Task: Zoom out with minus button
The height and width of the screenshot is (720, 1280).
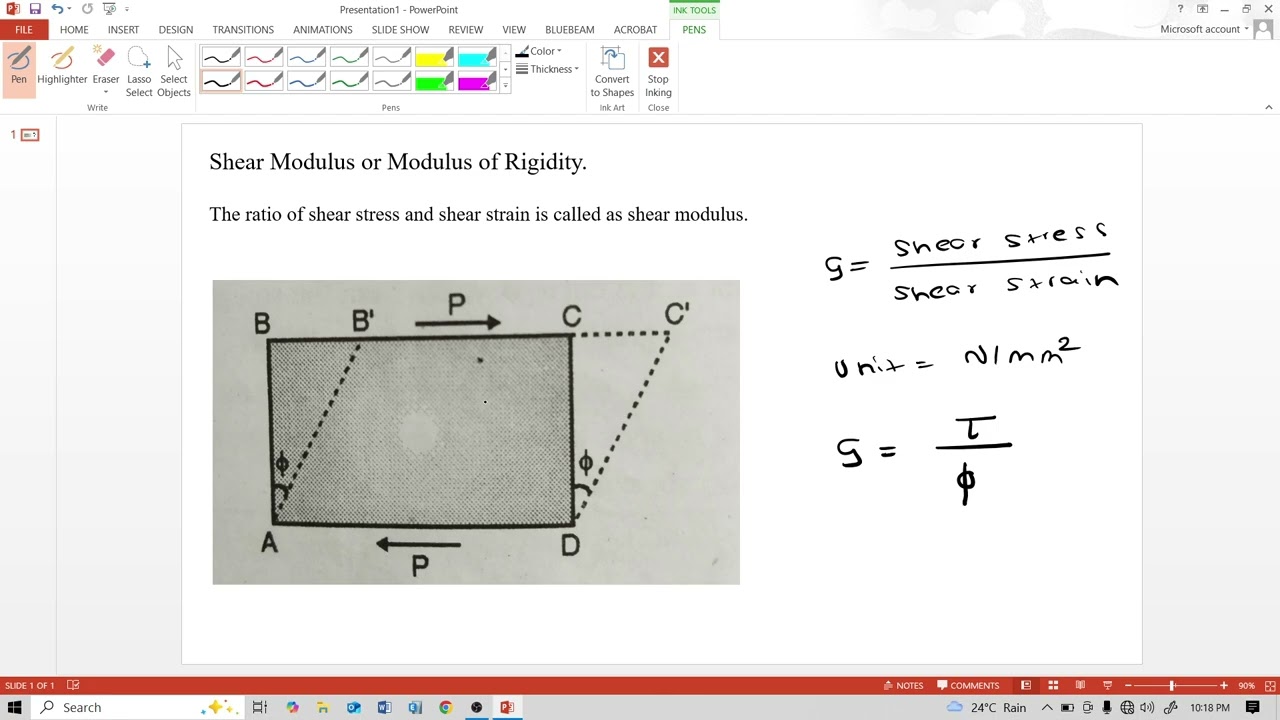Action: [x=1128, y=685]
